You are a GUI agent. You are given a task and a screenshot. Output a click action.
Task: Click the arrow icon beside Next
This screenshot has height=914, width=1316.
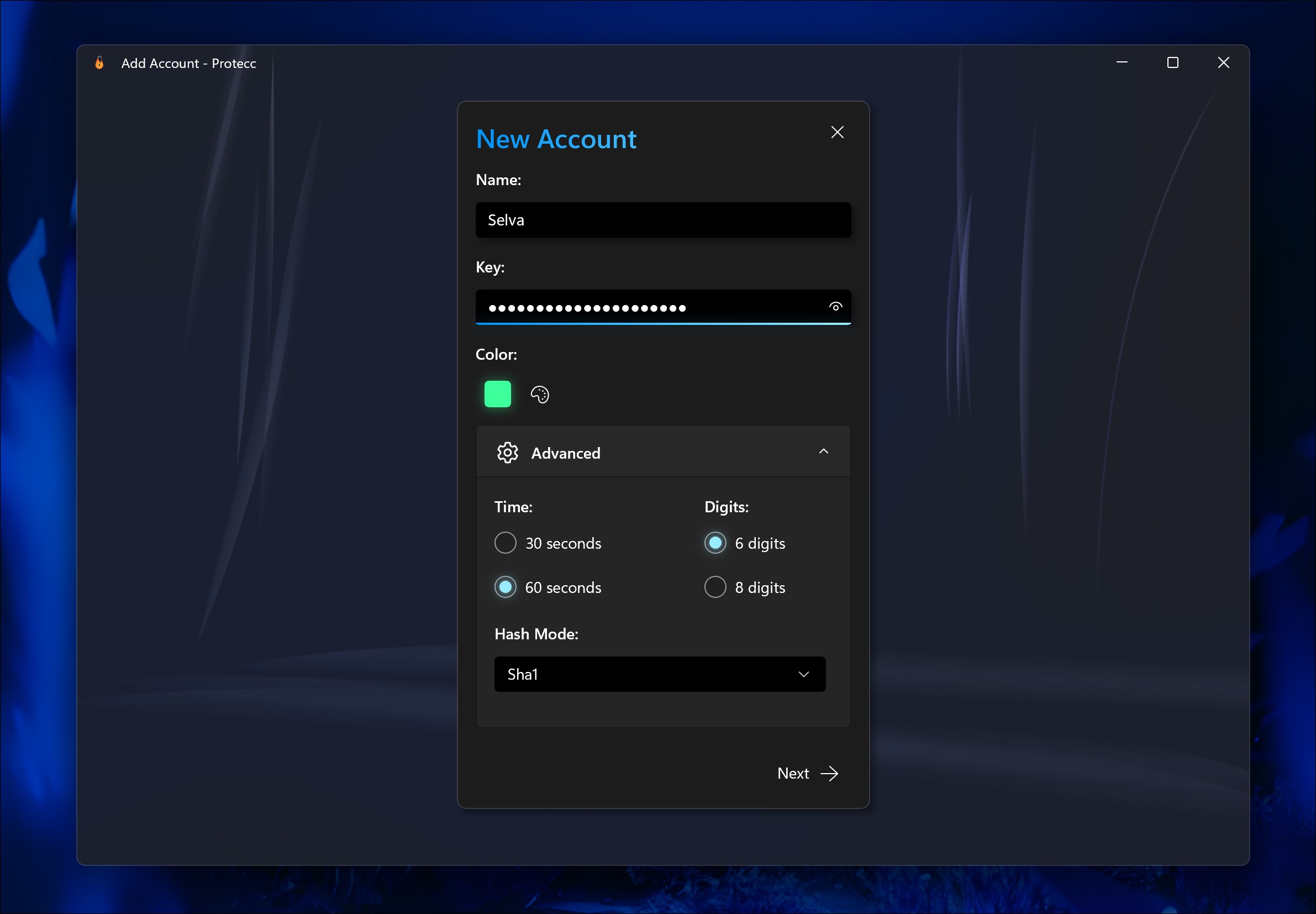tap(829, 773)
